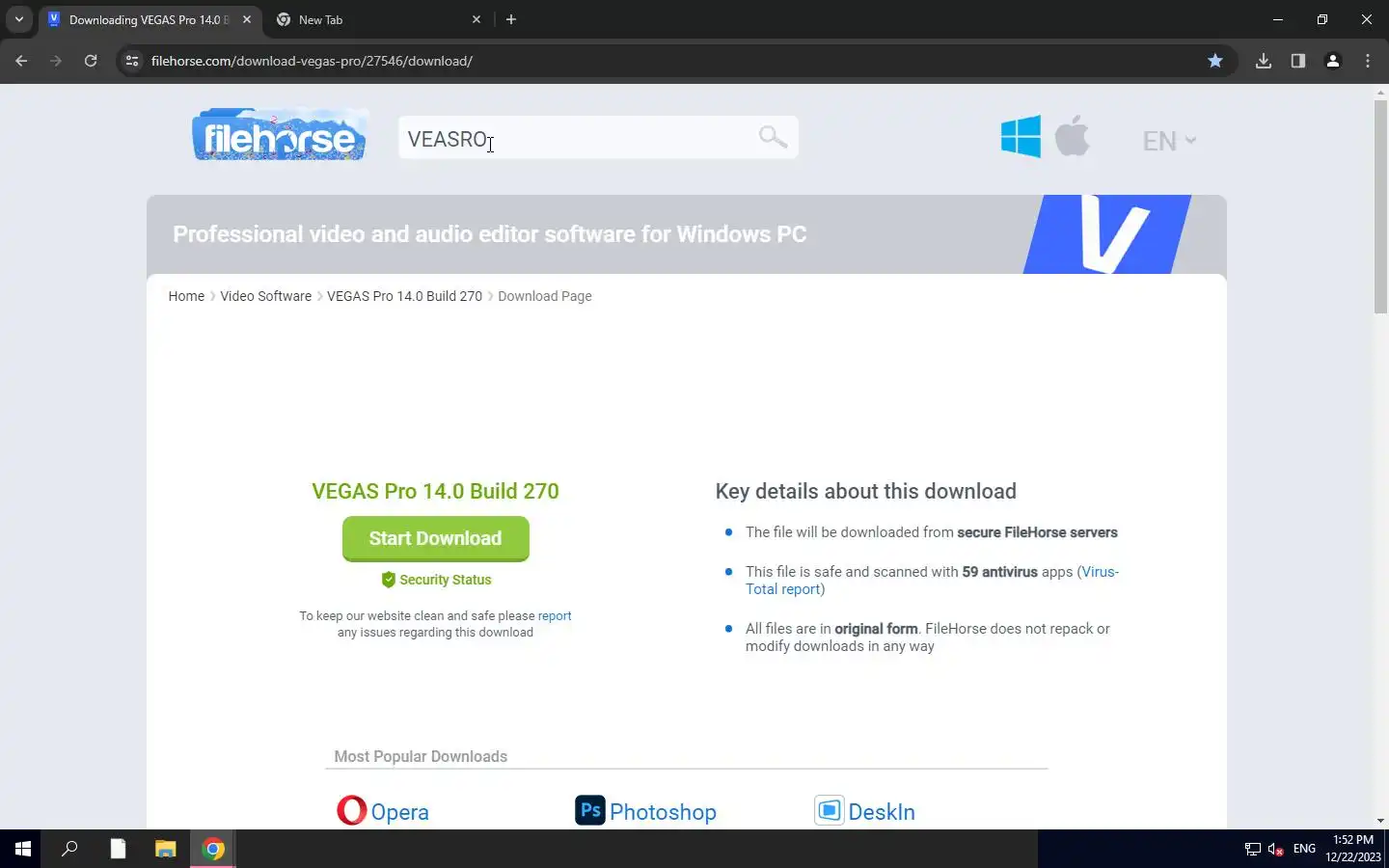1389x868 pixels.
Task: Toggle the Chrome side panel
Action: (x=1298, y=61)
